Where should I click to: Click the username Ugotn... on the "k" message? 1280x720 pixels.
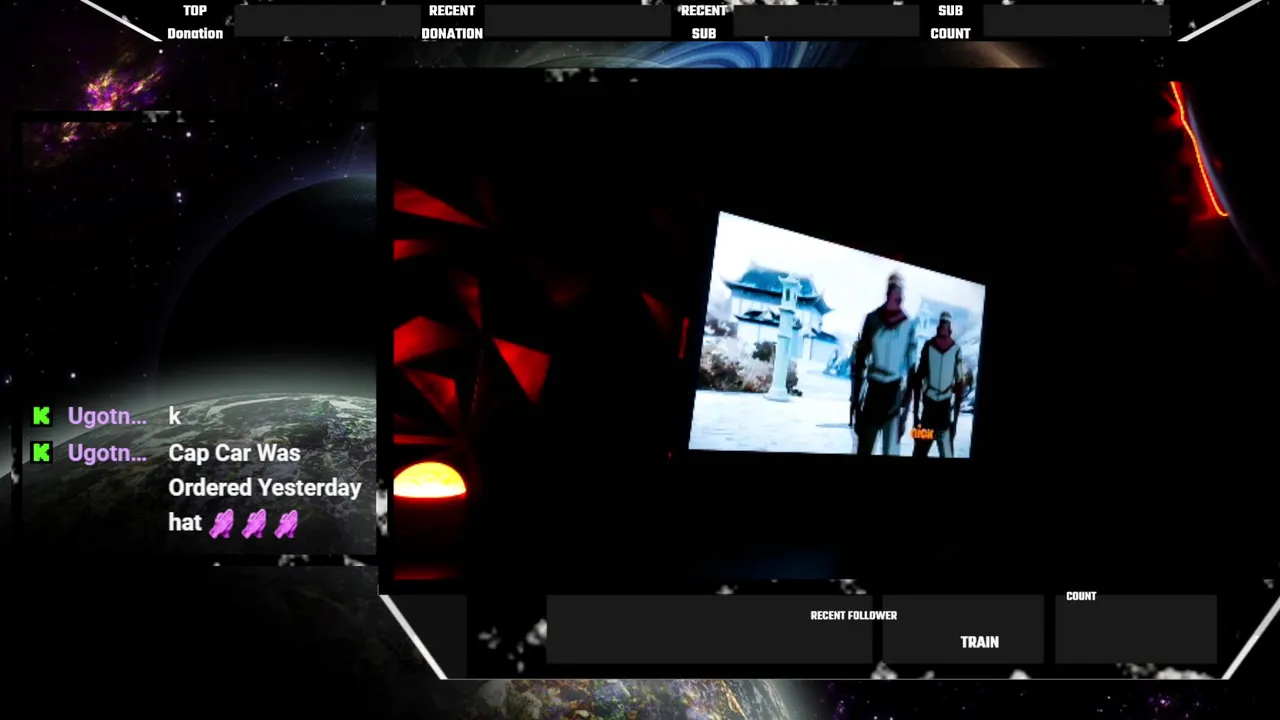(107, 417)
